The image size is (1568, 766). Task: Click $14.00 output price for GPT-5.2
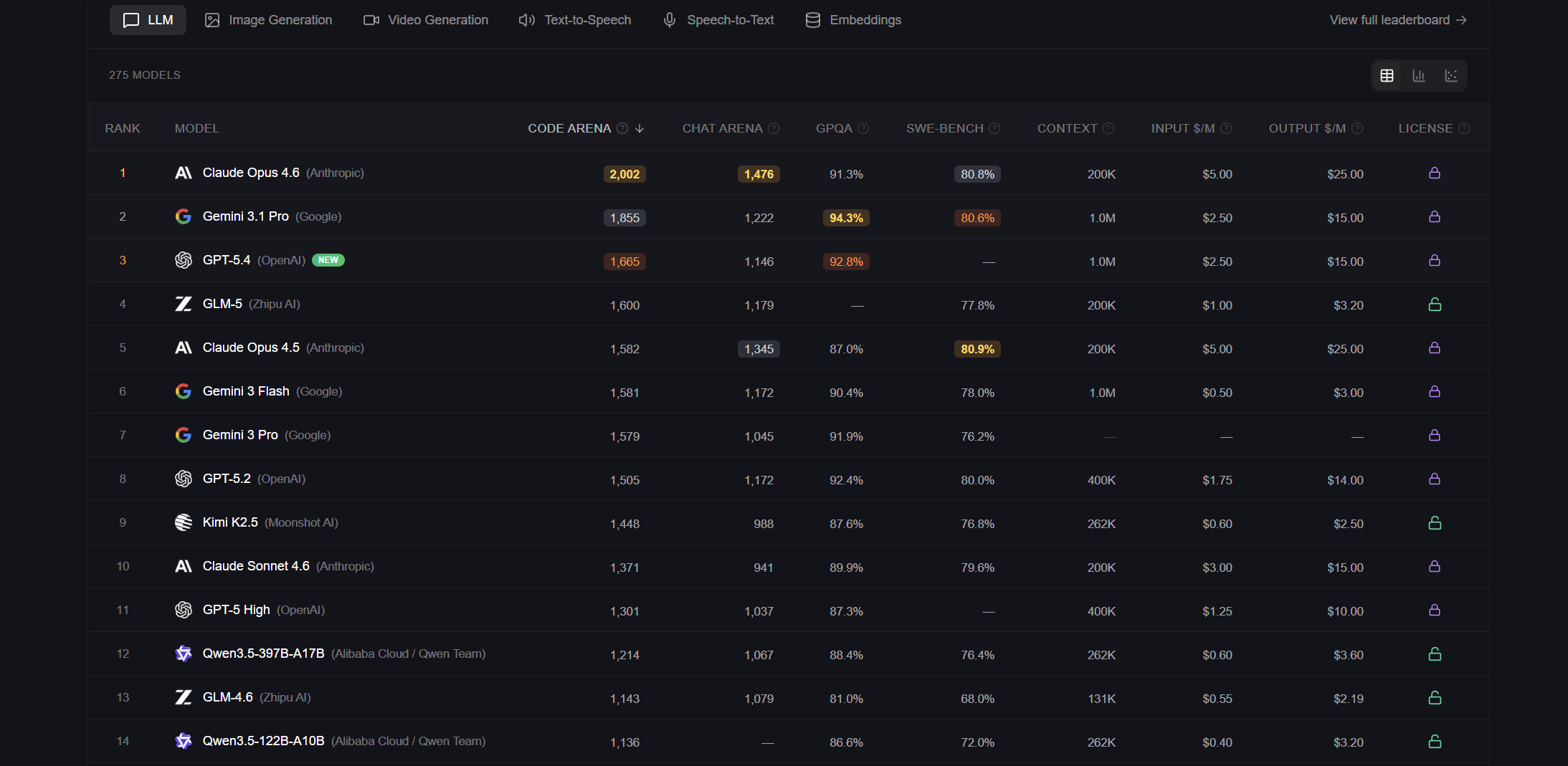pyautogui.click(x=1345, y=480)
